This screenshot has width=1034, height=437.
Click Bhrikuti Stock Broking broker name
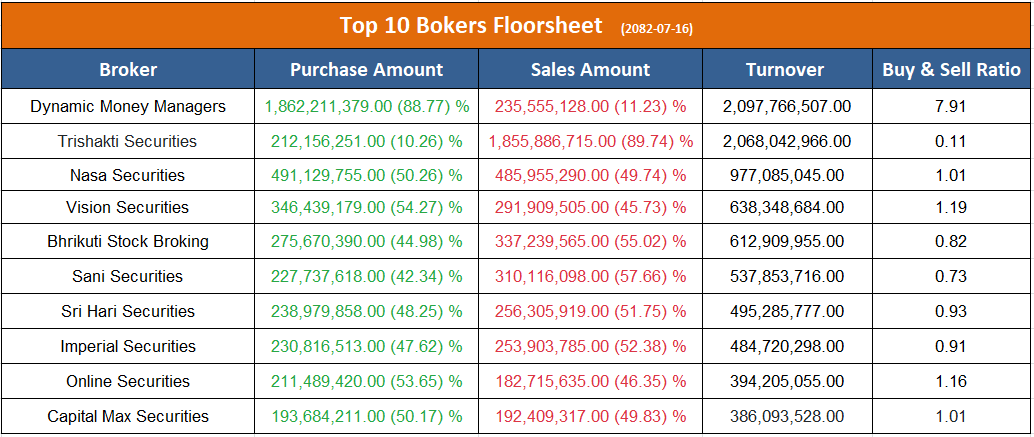[x=128, y=242]
